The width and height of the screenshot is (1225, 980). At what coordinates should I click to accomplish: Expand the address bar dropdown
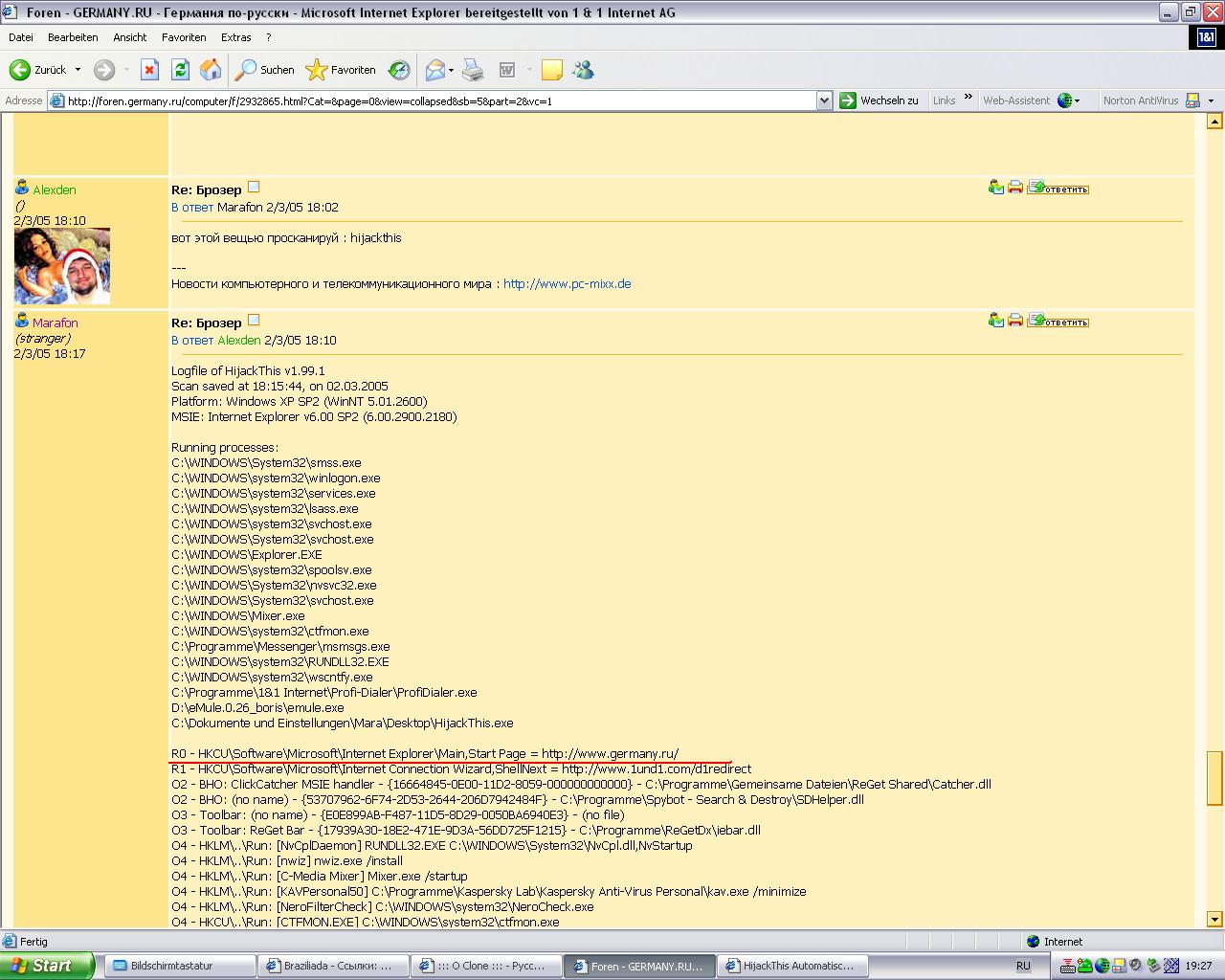click(x=824, y=100)
